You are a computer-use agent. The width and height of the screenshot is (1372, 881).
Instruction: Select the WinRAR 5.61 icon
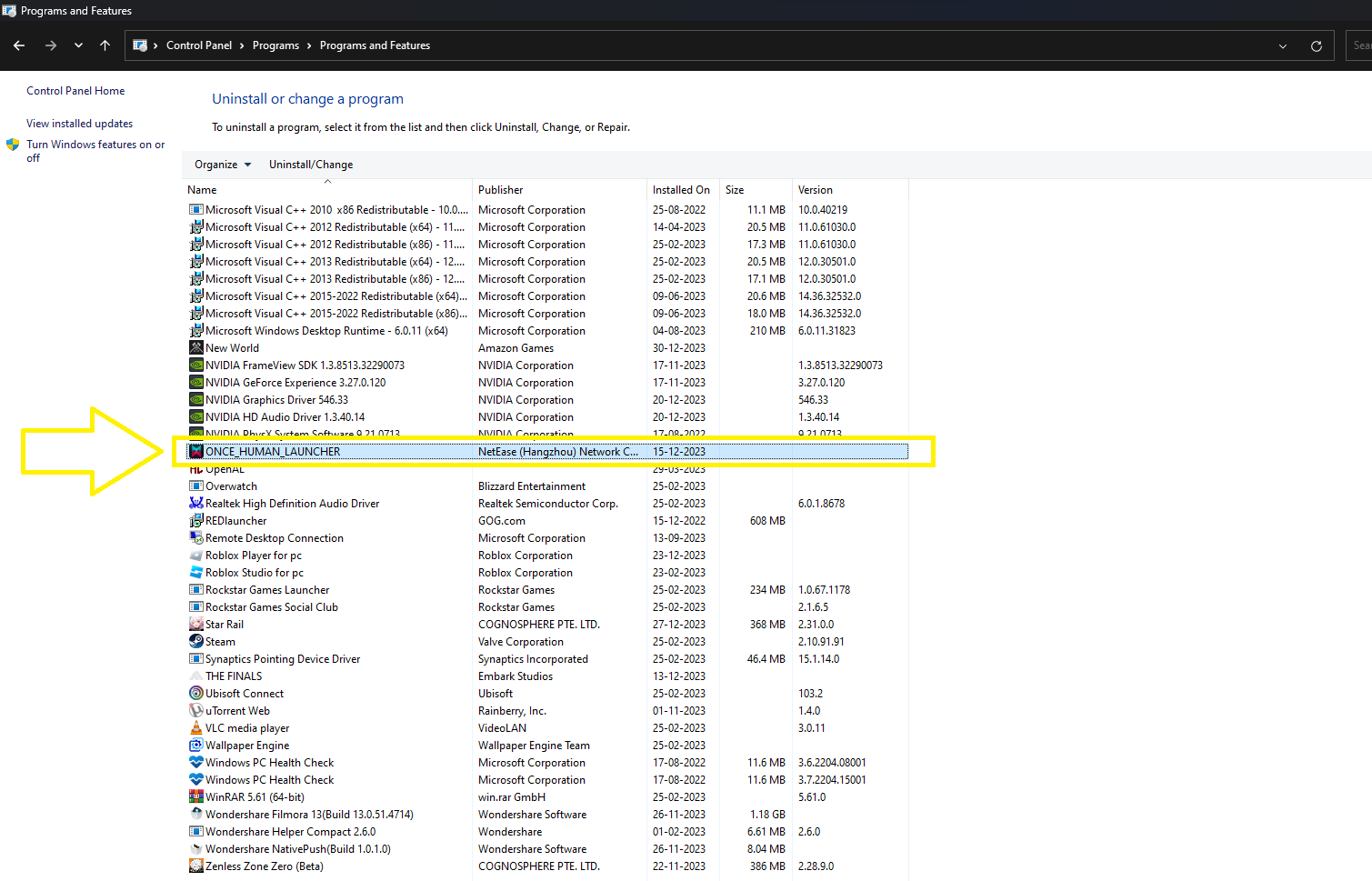(x=195, y=797)
